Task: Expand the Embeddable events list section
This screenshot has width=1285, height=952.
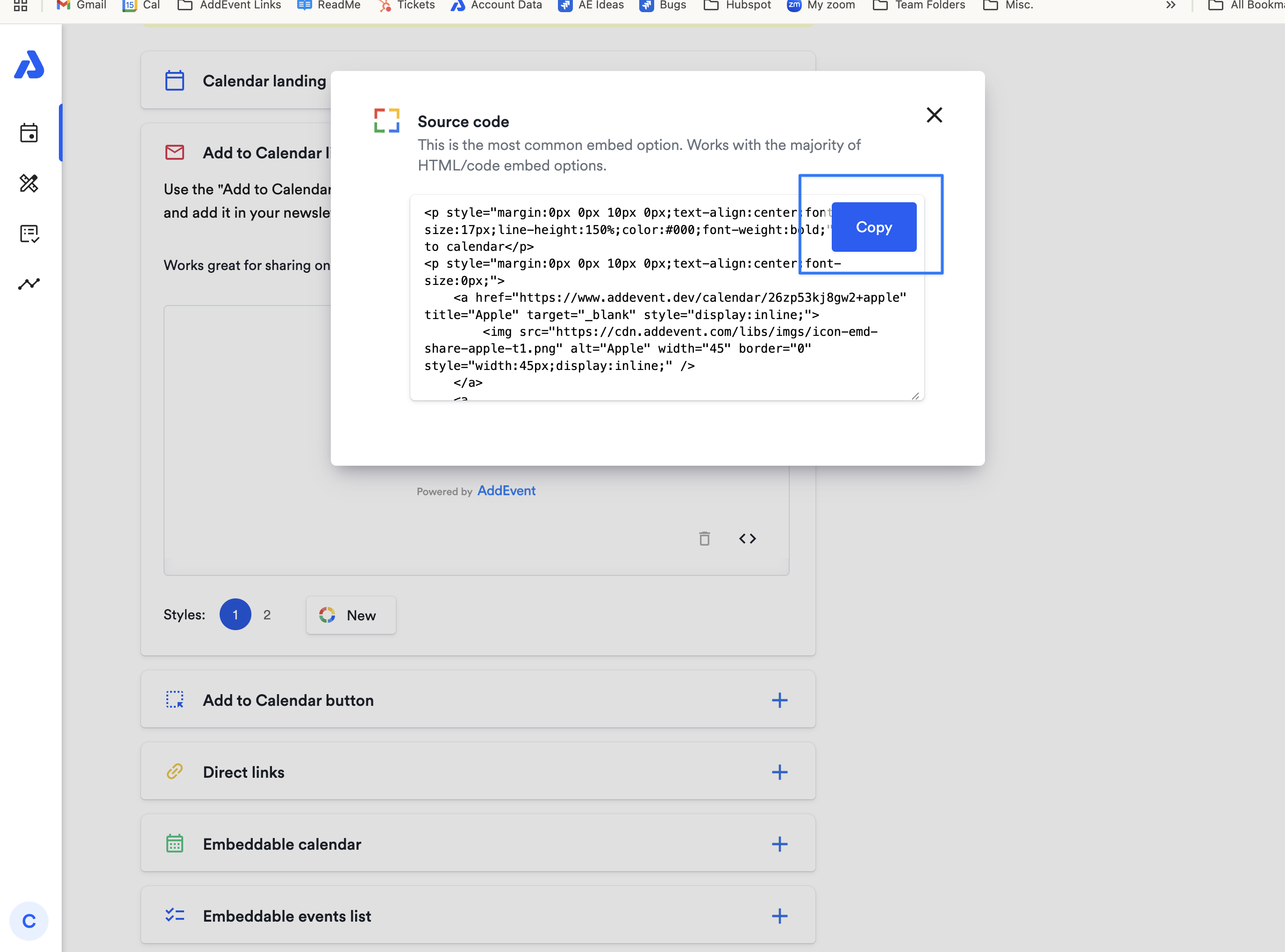Action: point(779,916)
